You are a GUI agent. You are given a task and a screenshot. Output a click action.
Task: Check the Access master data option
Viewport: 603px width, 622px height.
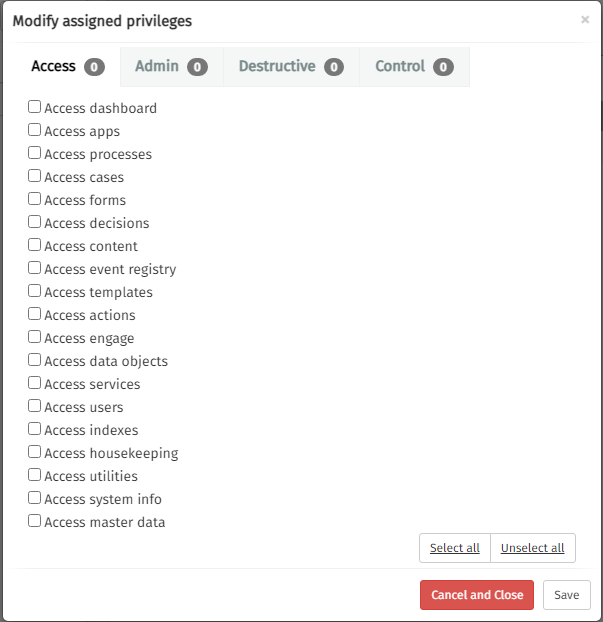tap(35, 521)
